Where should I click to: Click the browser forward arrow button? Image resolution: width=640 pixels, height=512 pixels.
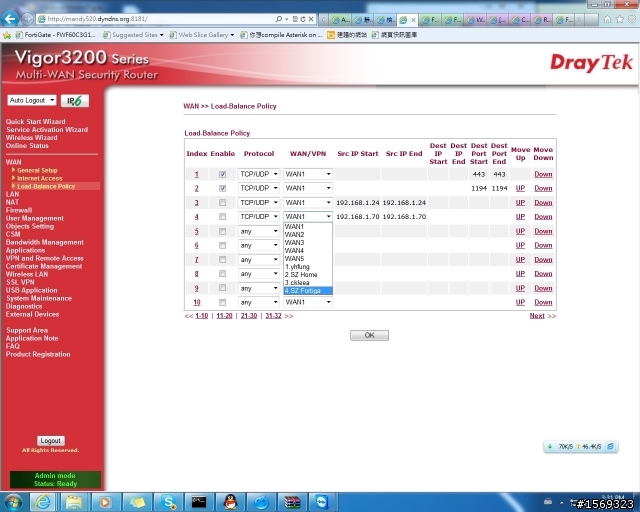coord(27,19)
